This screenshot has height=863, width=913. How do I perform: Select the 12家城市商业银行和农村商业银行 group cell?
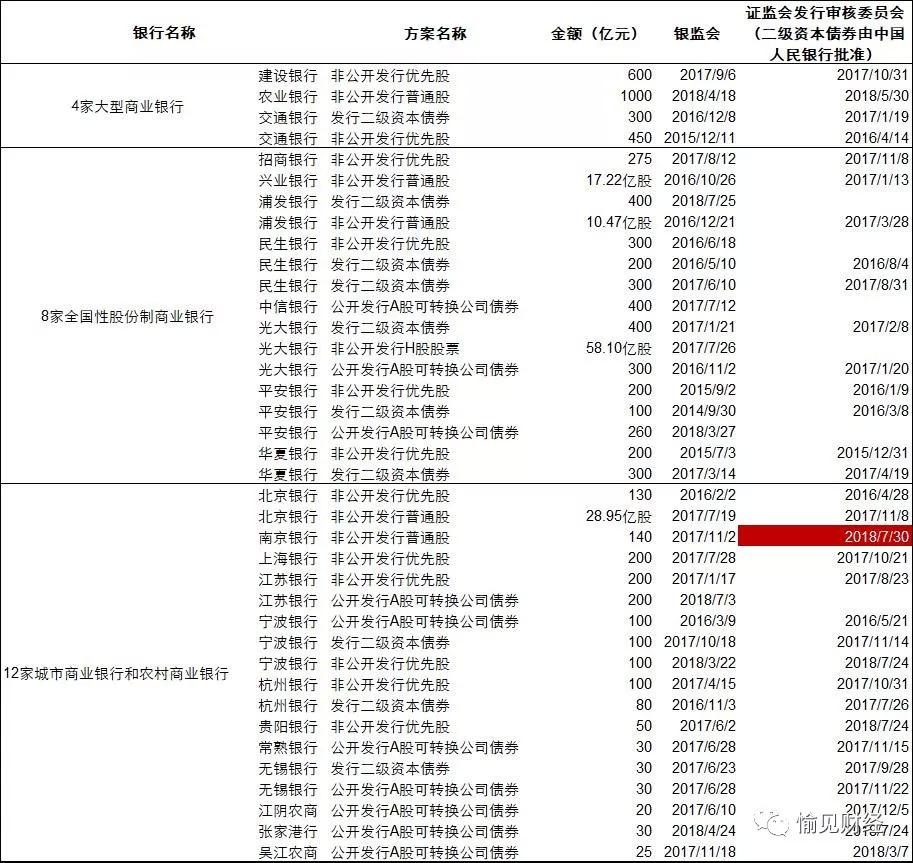[116, 673]
